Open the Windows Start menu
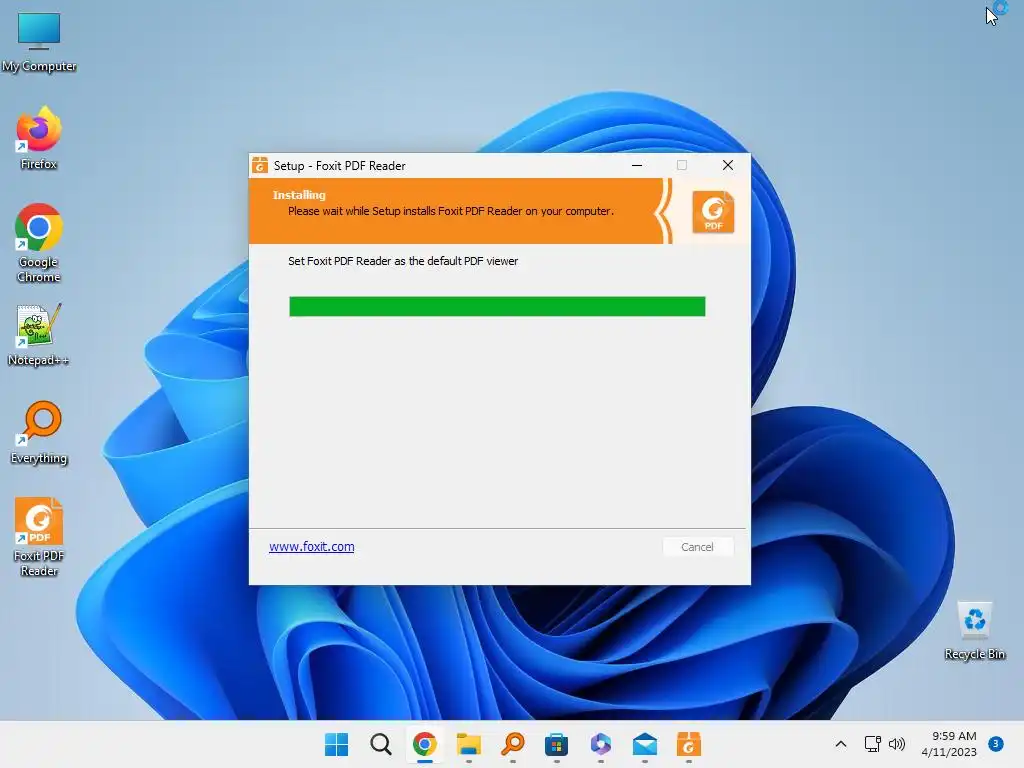Image resolution: width=1024 pixels, height=768 pixels. click(336, 744)
